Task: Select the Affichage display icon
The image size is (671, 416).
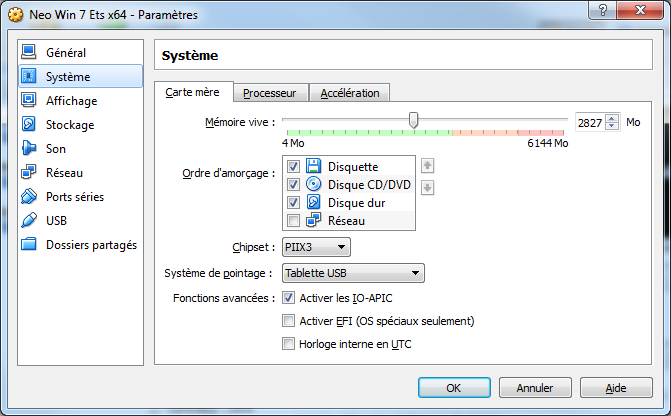Action: coord(28,100)
